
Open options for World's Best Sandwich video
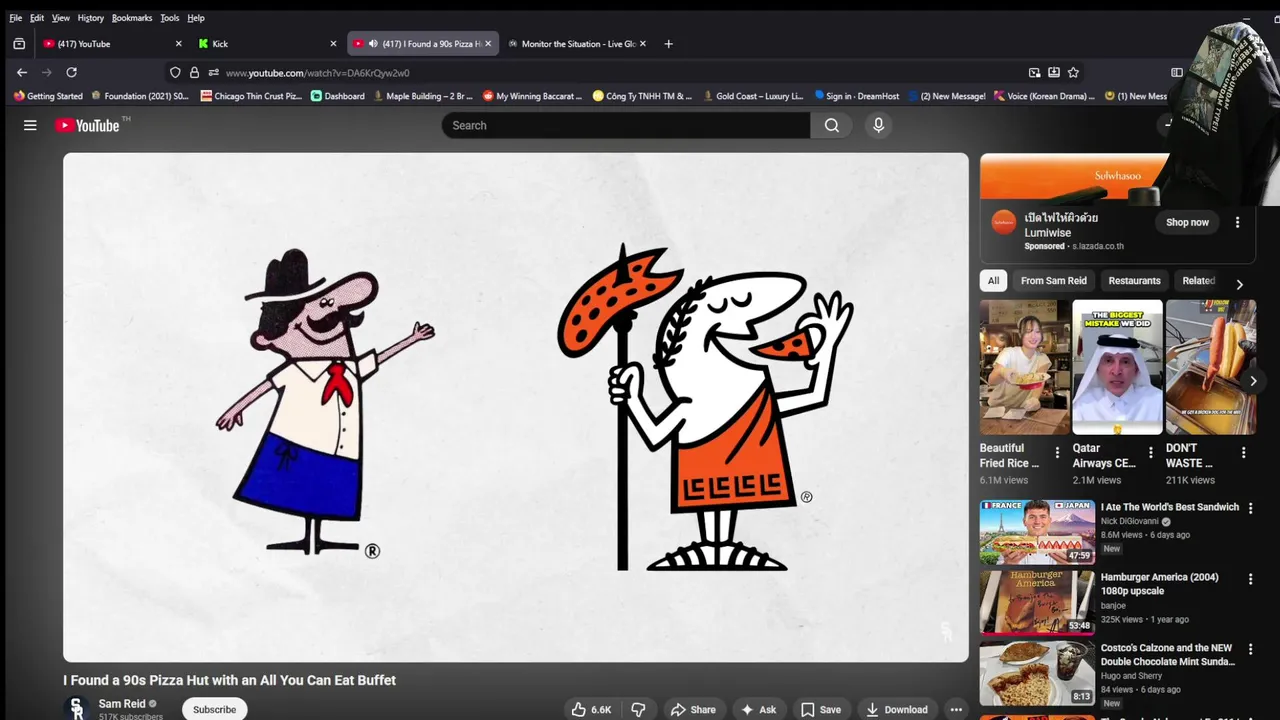pos(1250,508)
